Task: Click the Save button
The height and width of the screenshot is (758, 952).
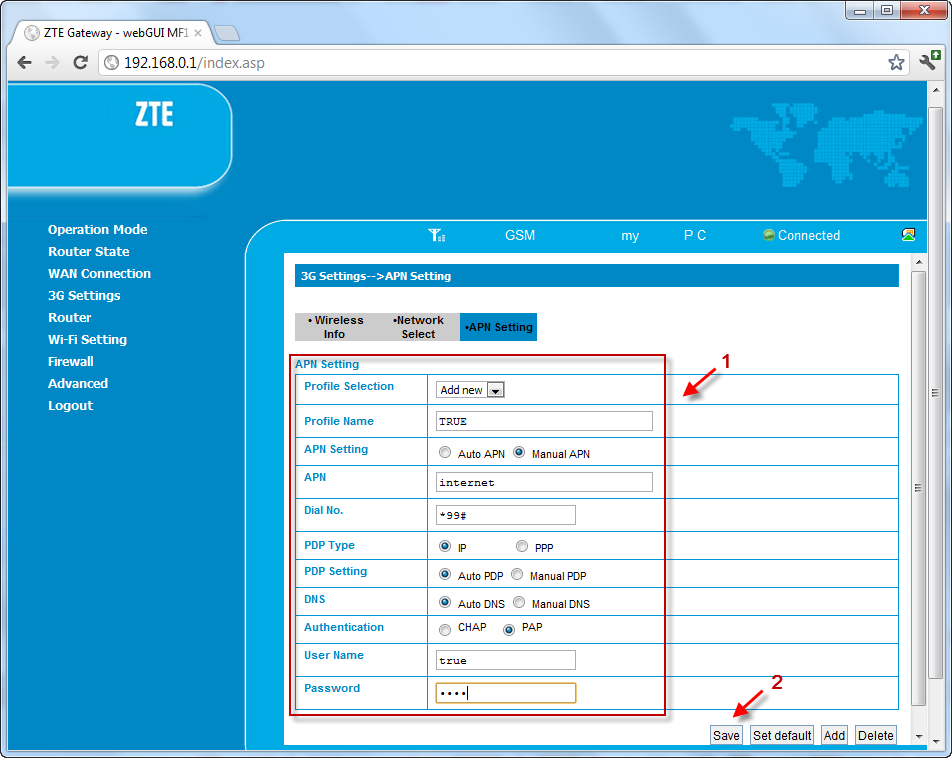Action: pos(726,735)
